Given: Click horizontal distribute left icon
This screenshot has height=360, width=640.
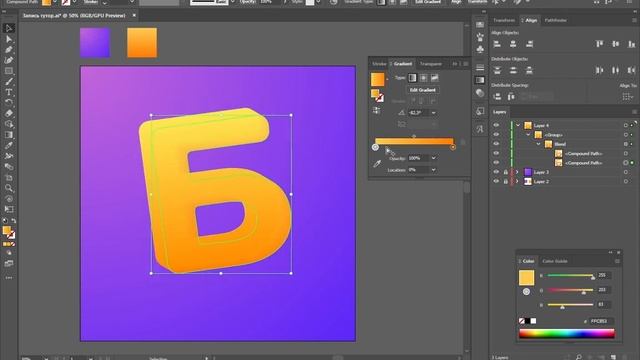Looking at the screenshot, I should coord(600,70).
